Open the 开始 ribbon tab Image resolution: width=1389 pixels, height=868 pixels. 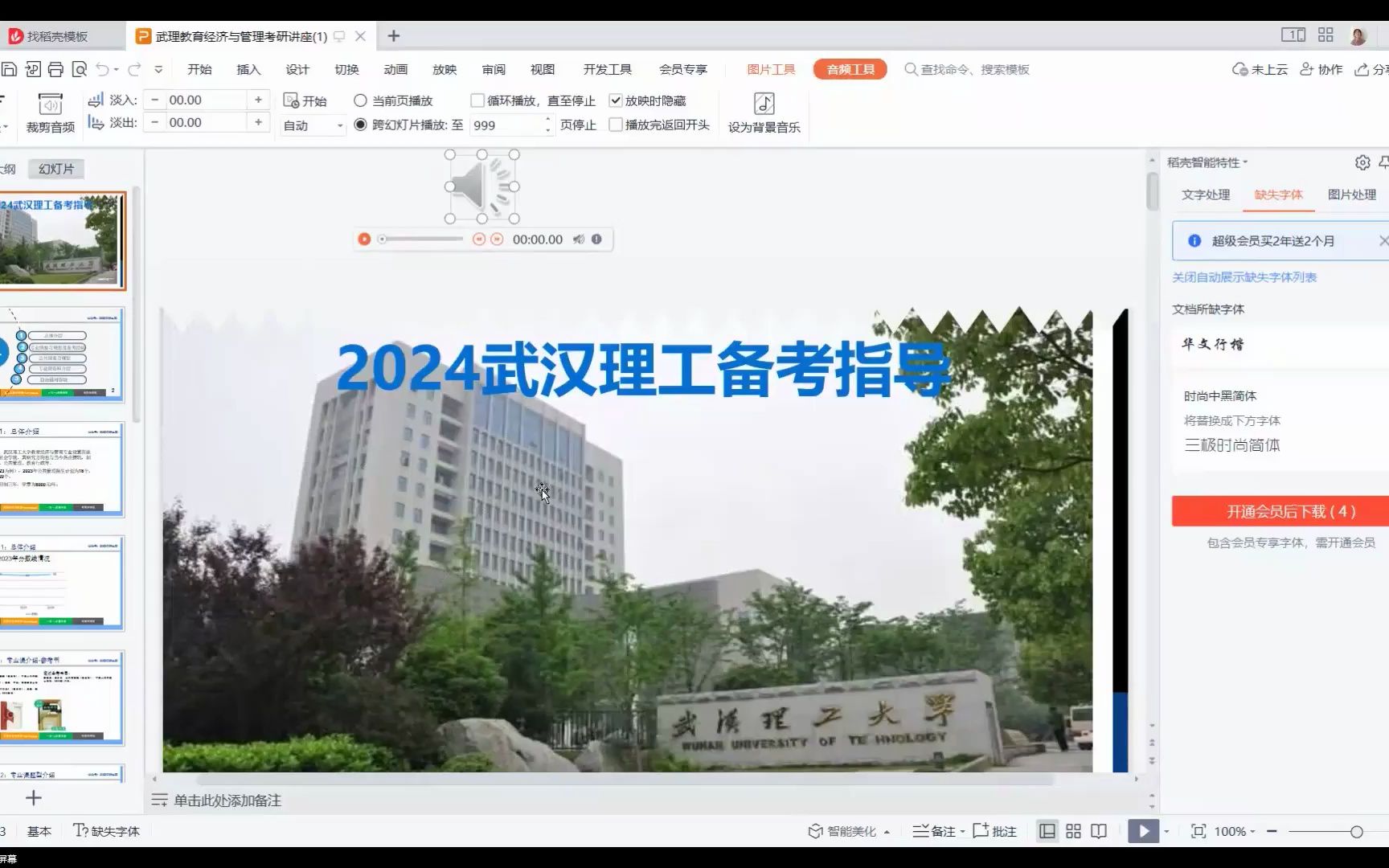pos(199,69)
